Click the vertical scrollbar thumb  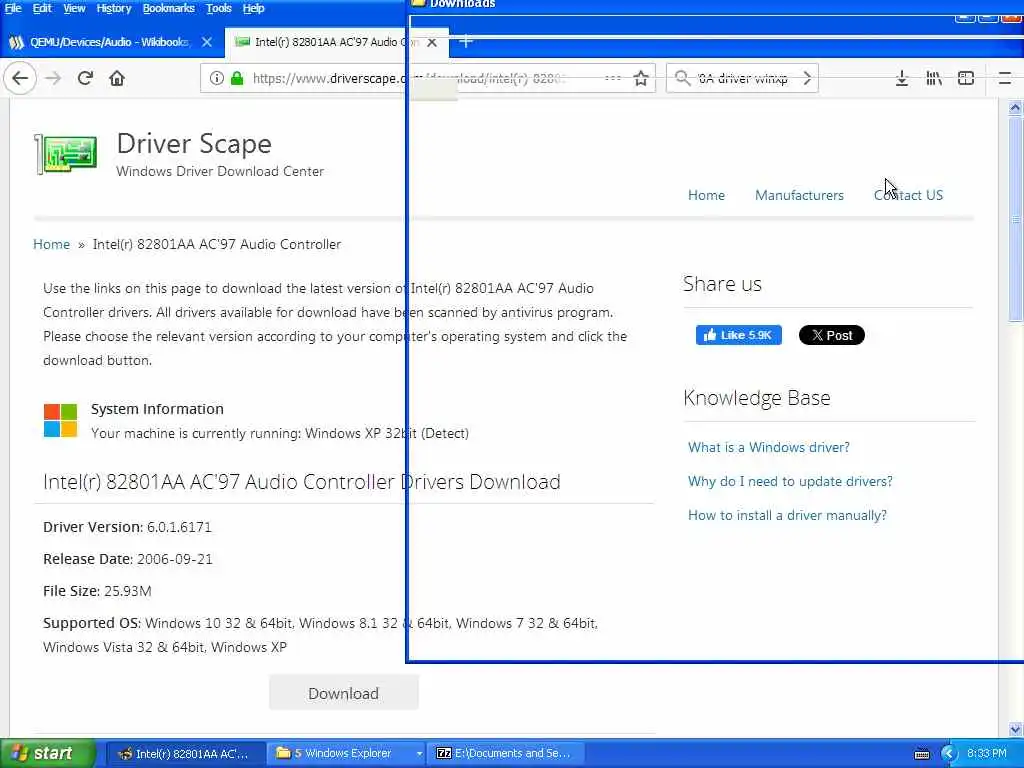1015,219
